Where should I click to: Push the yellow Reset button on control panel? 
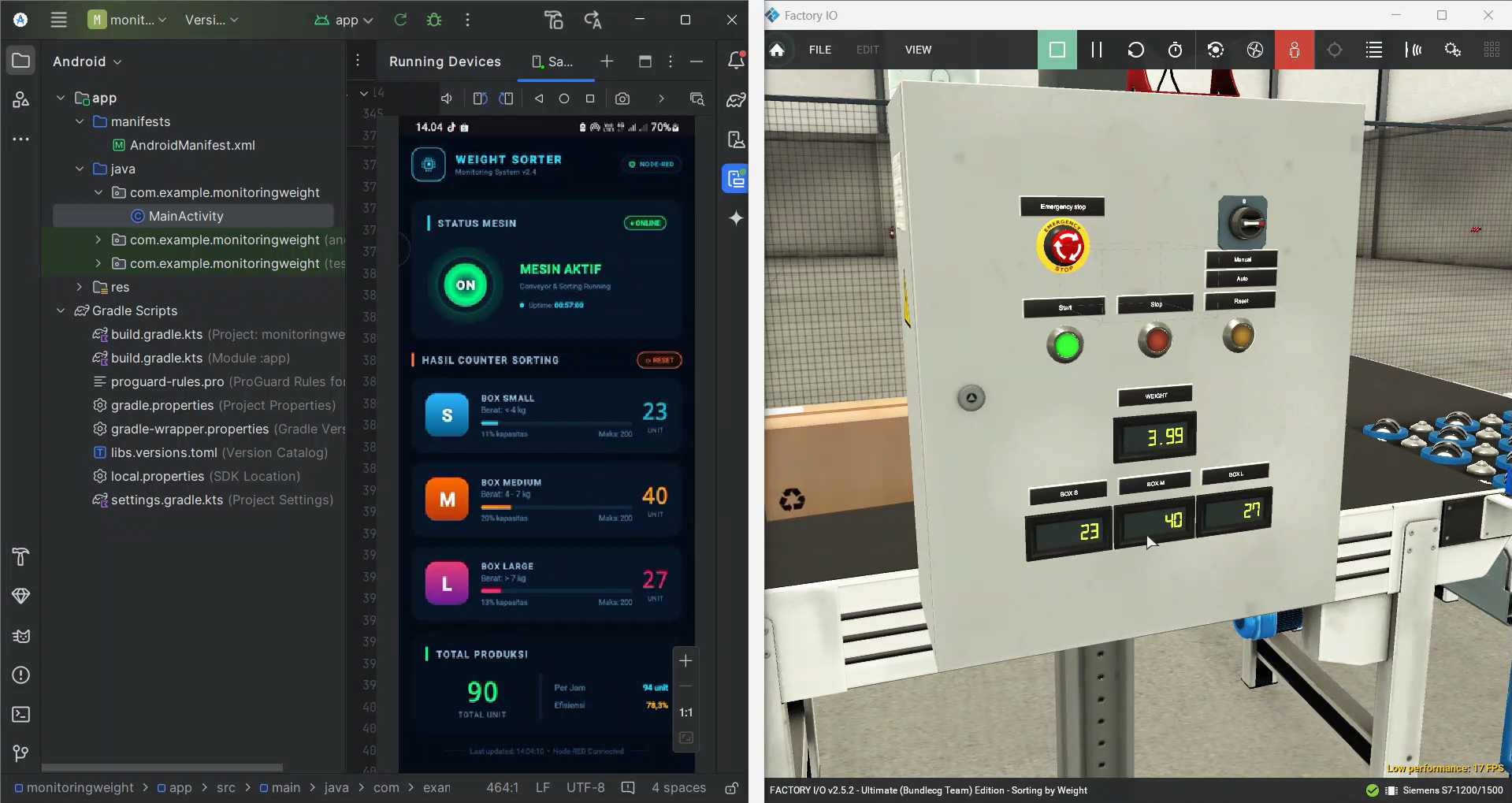[1239, 335]
